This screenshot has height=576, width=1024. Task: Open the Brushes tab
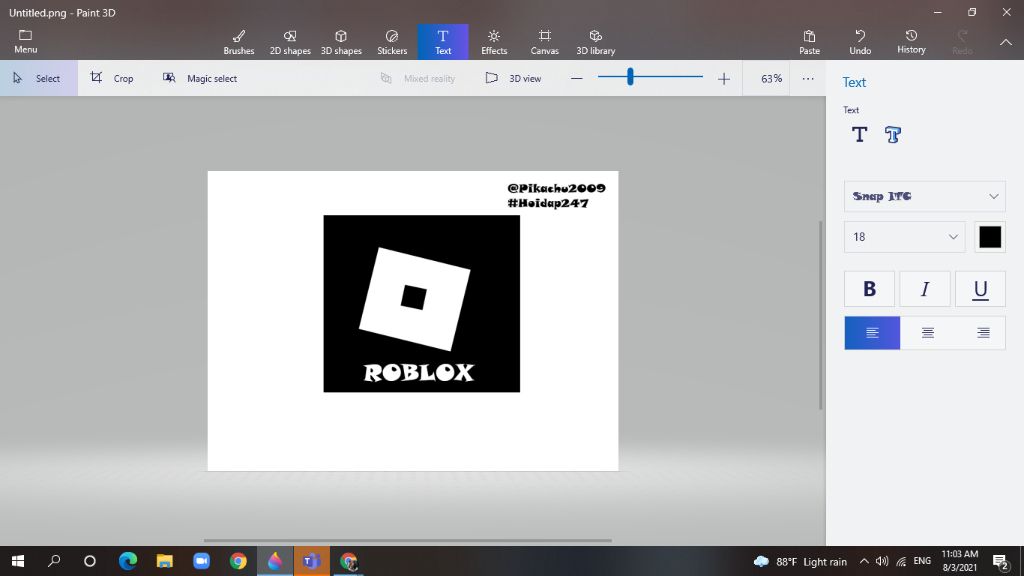pos(239,42)
